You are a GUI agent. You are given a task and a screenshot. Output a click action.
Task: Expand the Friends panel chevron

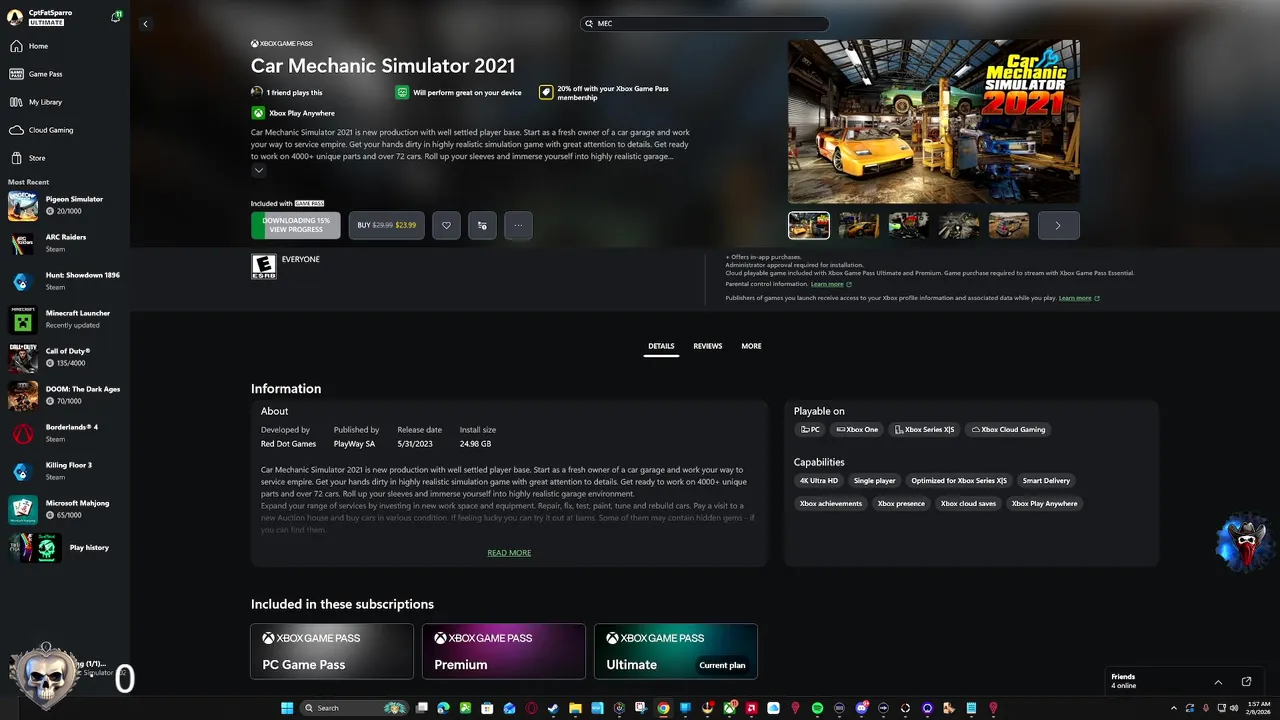[1218, 682]
